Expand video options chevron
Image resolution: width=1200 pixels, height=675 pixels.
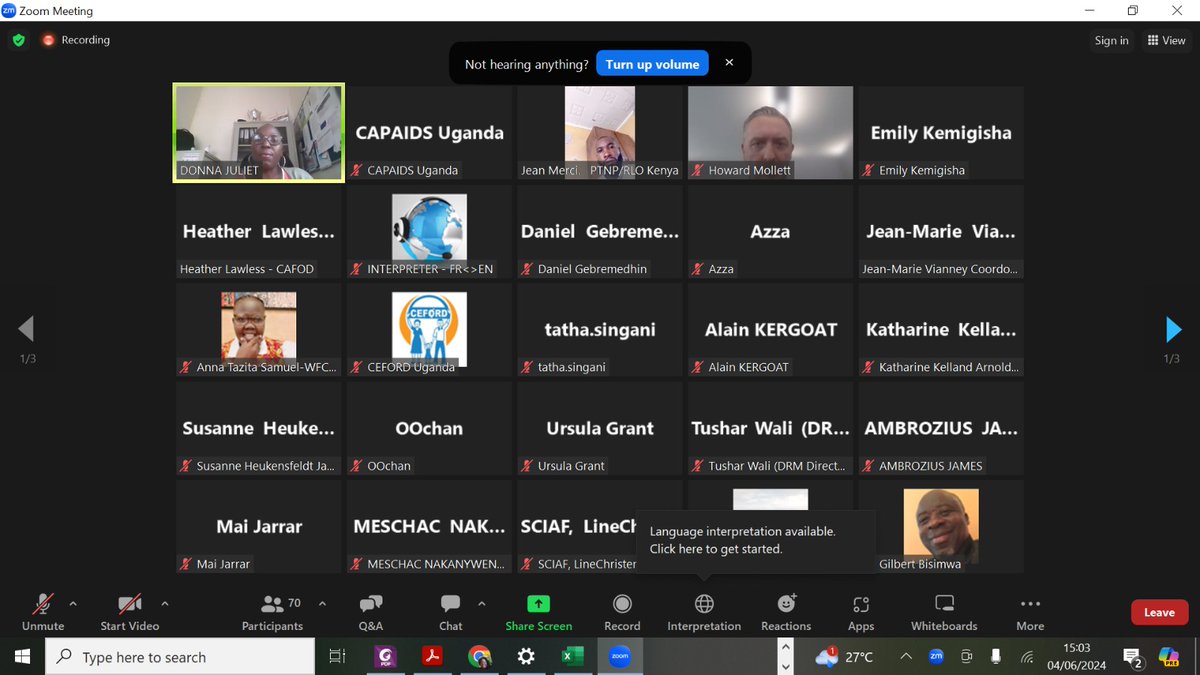coord(163,603)
